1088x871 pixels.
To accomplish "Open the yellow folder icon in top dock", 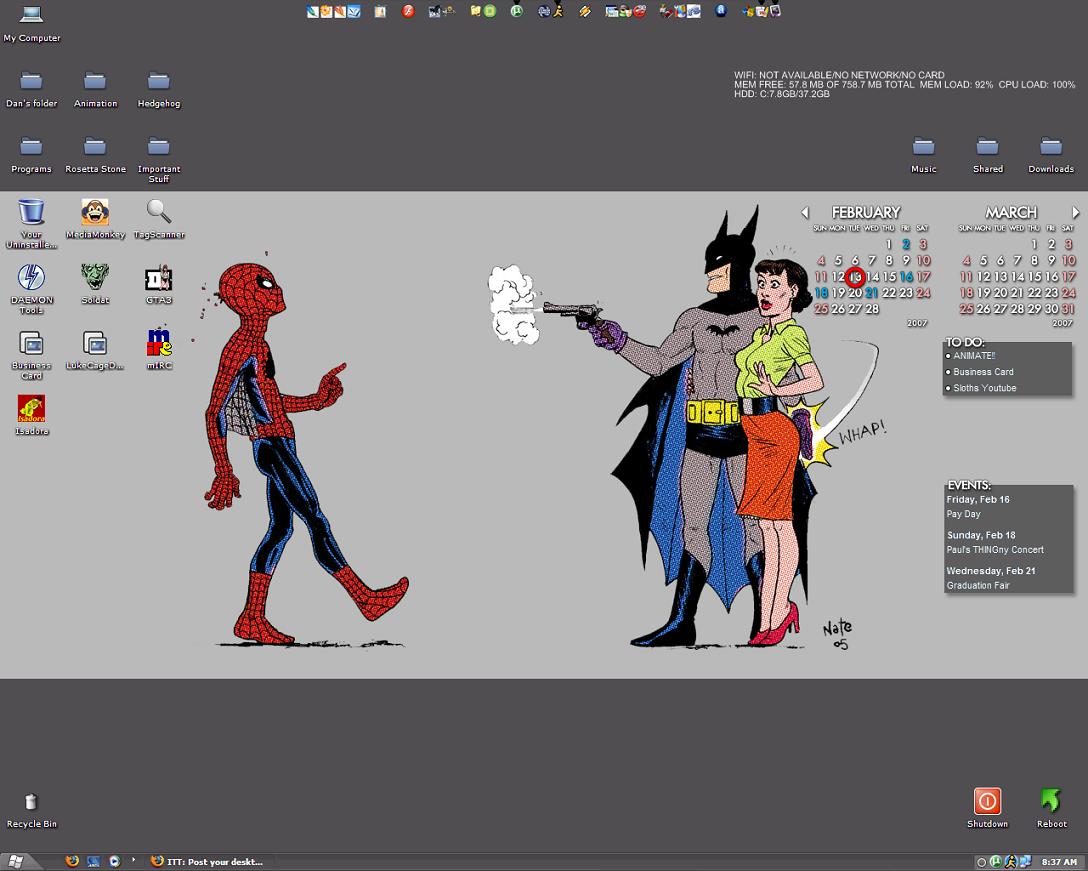I will click(475, 11).
